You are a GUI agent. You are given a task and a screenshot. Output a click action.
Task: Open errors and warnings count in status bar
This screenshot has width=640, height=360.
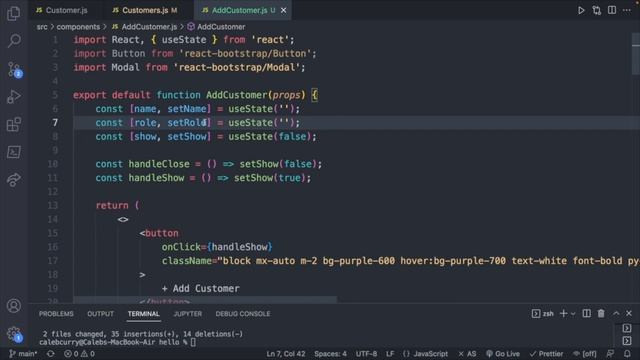point(79,353)
